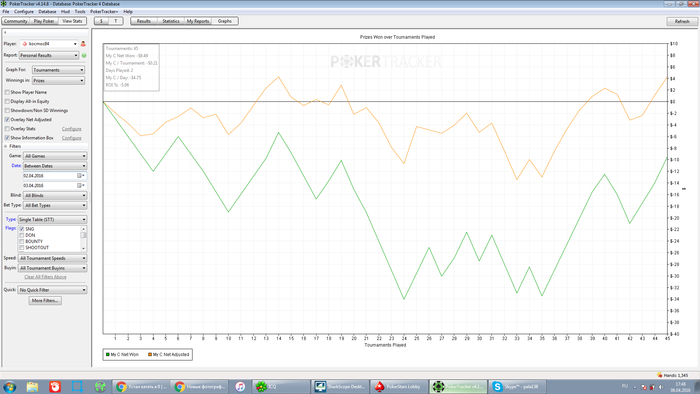The width and height of the screenshot is (700, 394).
Task: Click the Play Poker button
Action: point(44,21)
